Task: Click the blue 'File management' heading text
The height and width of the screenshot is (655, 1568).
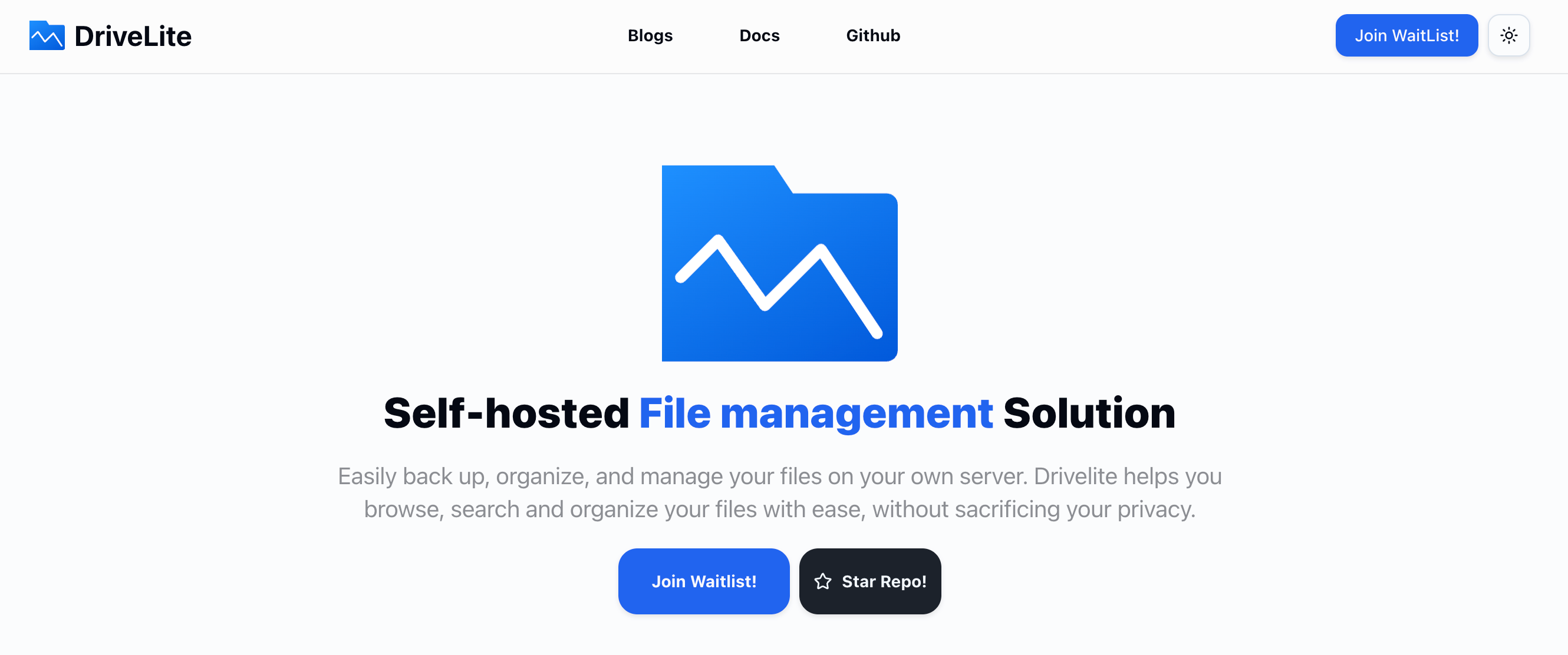Action: coord(815,413)
